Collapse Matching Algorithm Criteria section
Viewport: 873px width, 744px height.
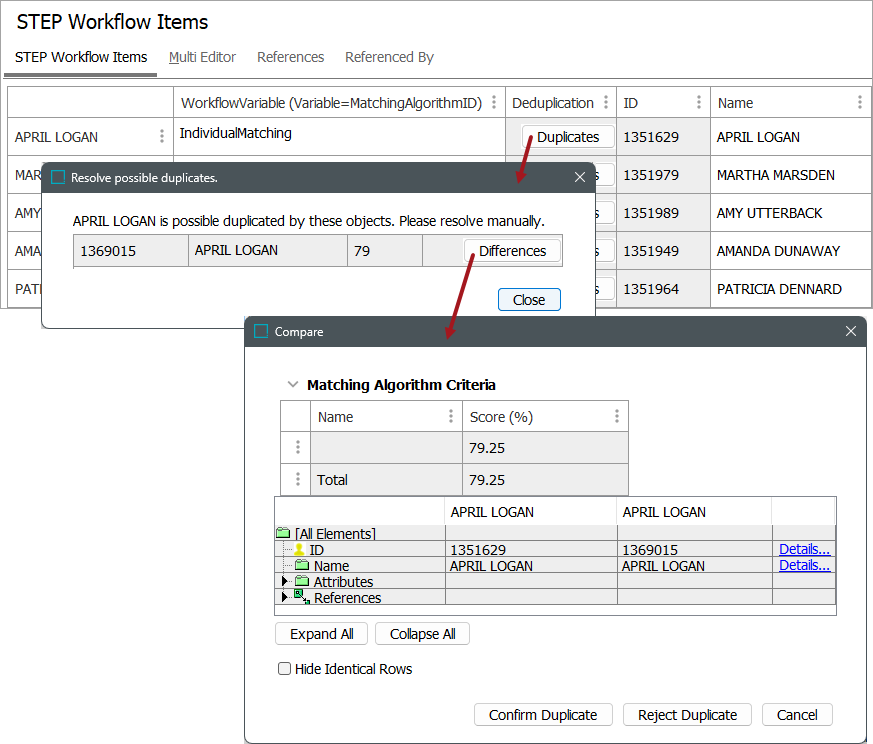pyautogui.click(x=292, y=385)
